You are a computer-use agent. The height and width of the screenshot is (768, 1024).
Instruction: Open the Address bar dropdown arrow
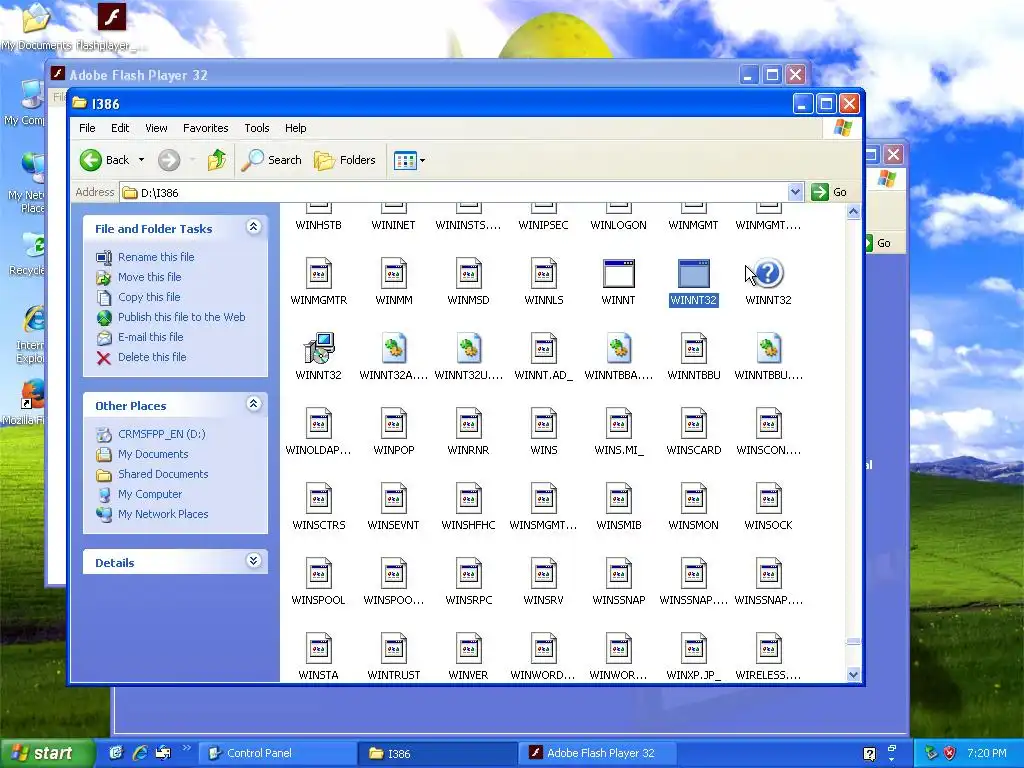click(795, 192)
